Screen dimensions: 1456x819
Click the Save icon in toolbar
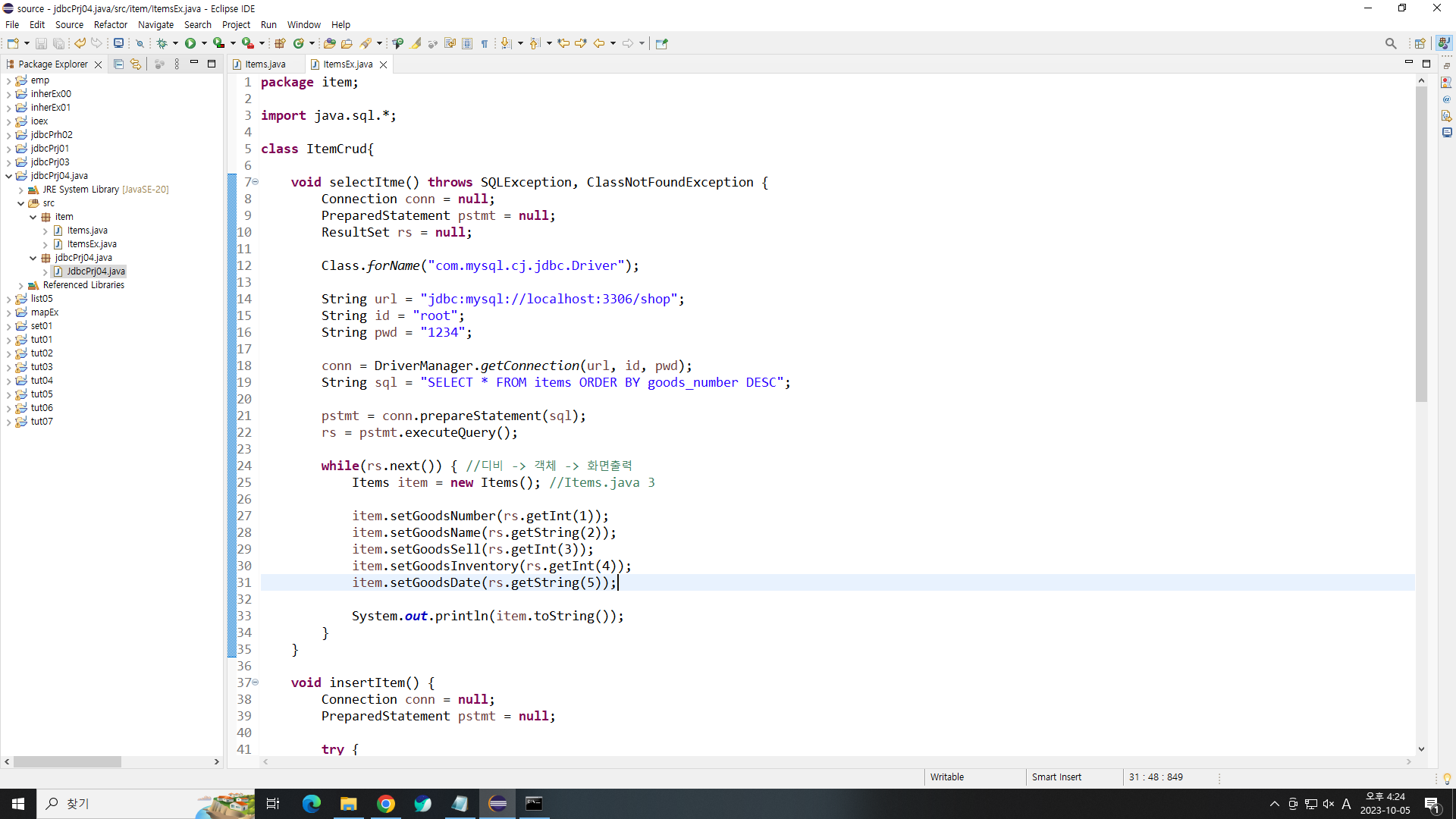[x=42, y=43]
